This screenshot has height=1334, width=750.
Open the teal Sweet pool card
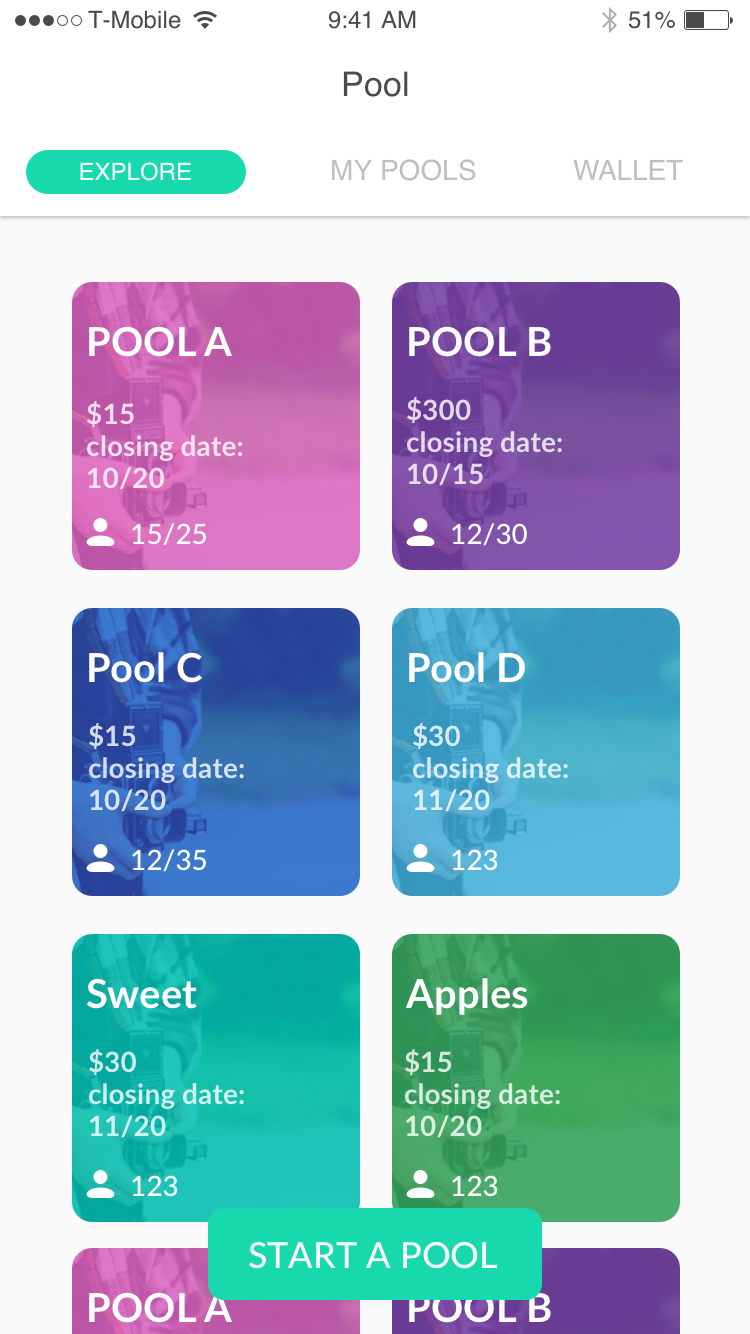(216, 1078)
